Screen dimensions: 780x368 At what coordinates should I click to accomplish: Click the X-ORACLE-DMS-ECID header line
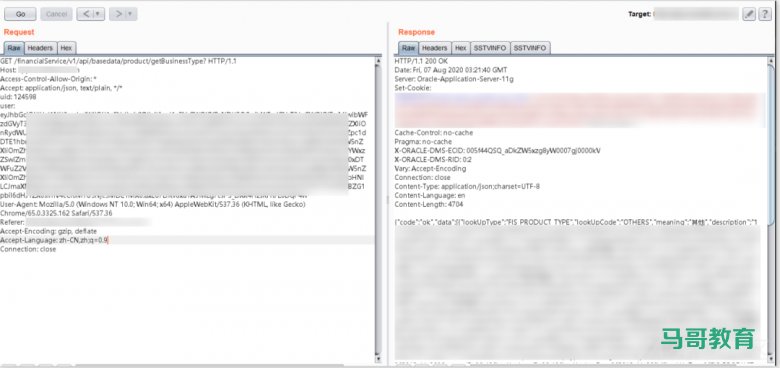(497, 151)
